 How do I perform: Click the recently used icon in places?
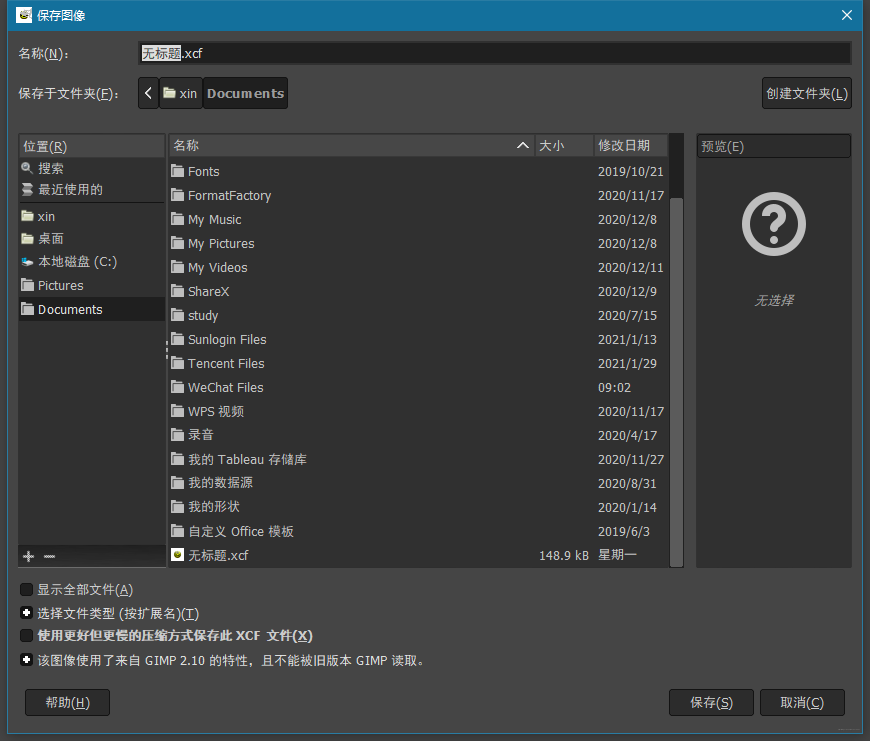click(27, 190)
